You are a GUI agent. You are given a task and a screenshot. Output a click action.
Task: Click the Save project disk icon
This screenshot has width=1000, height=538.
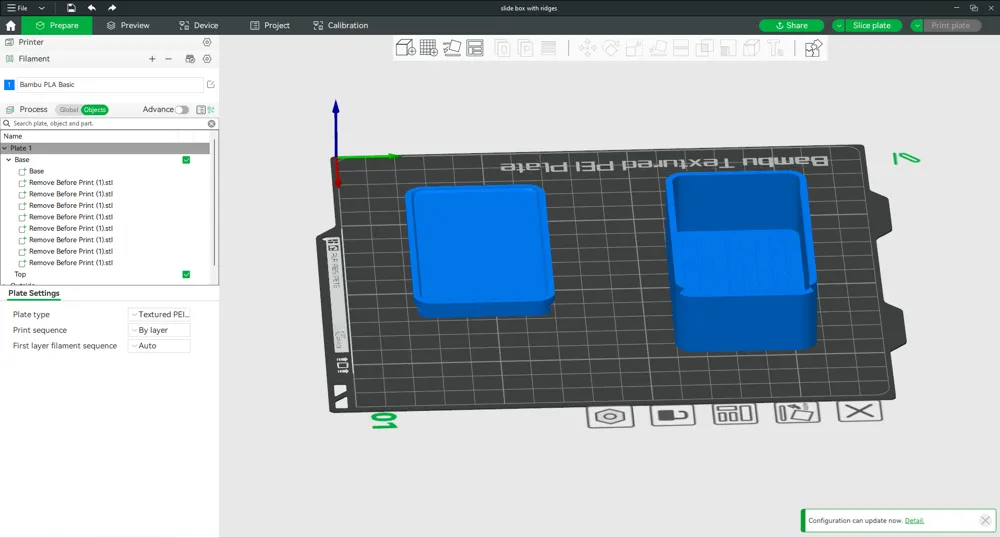click(x=71, y=8)
